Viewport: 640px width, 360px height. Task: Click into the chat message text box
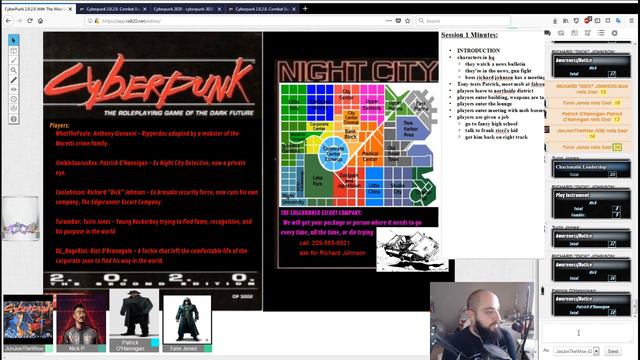(587, 333)
